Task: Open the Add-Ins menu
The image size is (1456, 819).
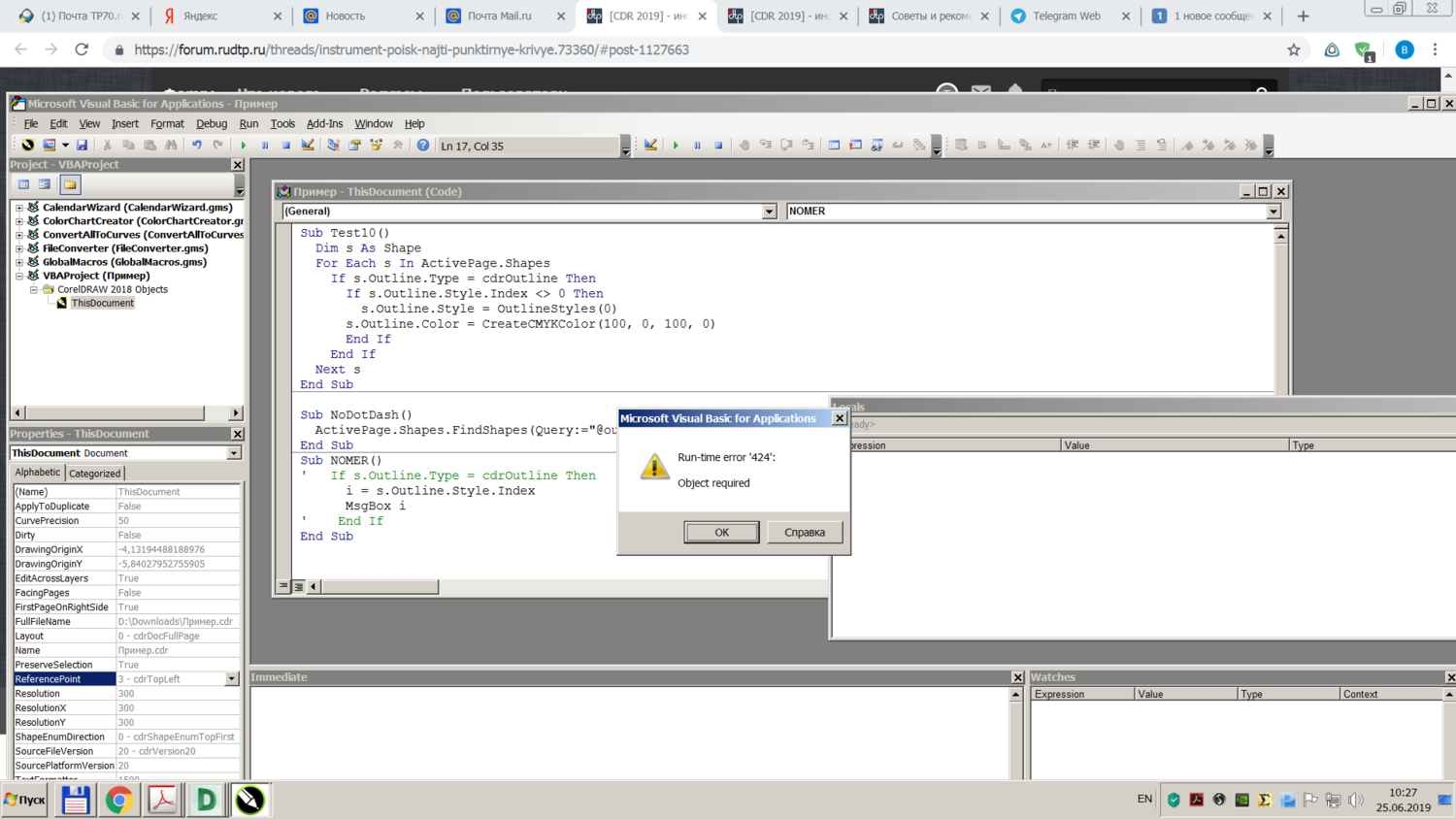Action: point(324,124)
